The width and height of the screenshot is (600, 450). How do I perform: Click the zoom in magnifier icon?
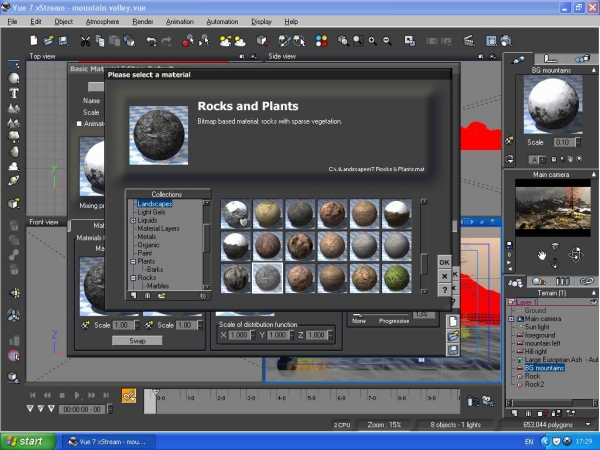372,41
